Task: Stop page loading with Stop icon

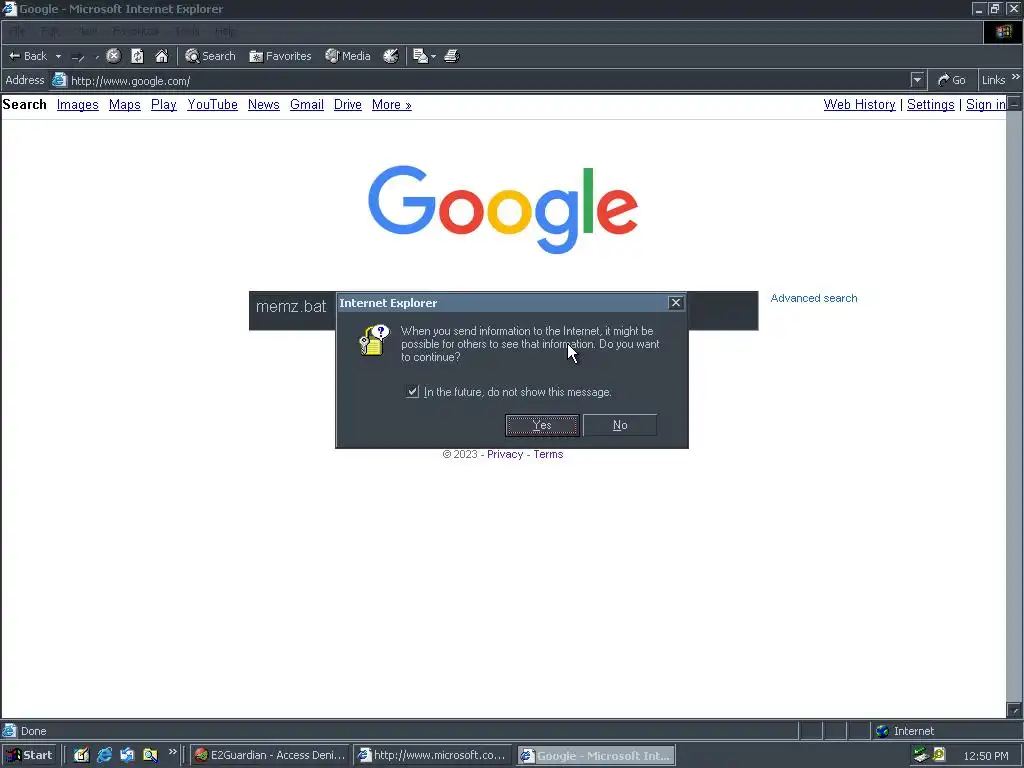Action: [114, 56]
